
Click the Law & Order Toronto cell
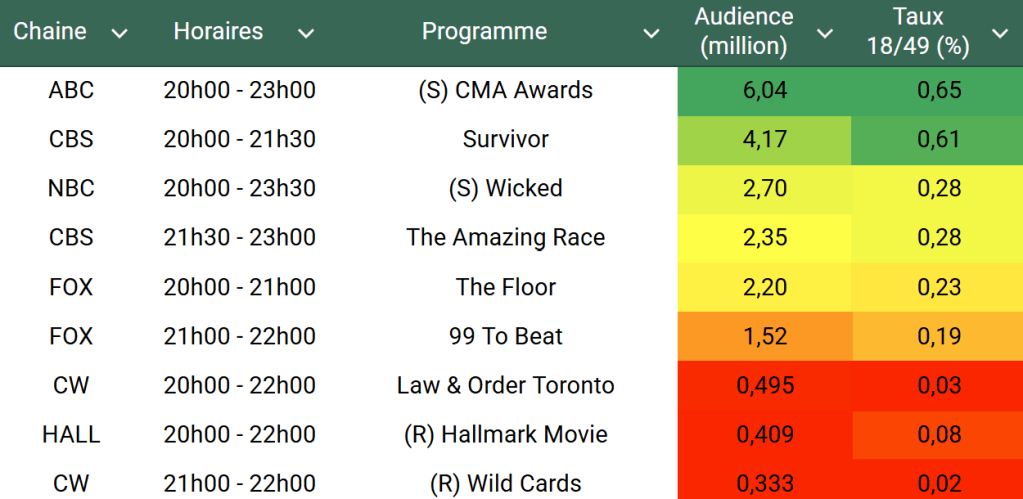(505, 385)
